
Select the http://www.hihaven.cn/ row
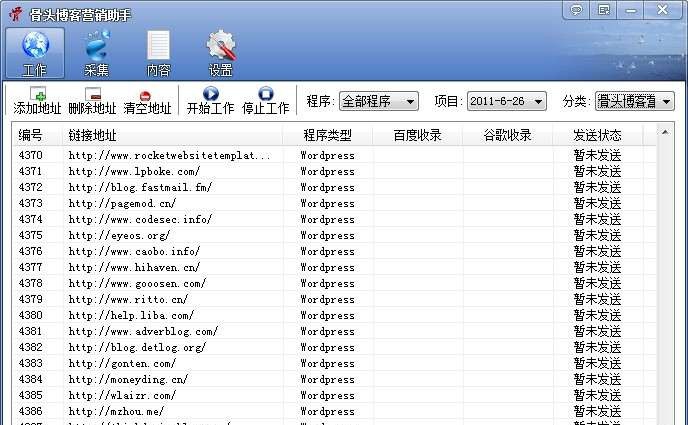[x=334, y=267]
